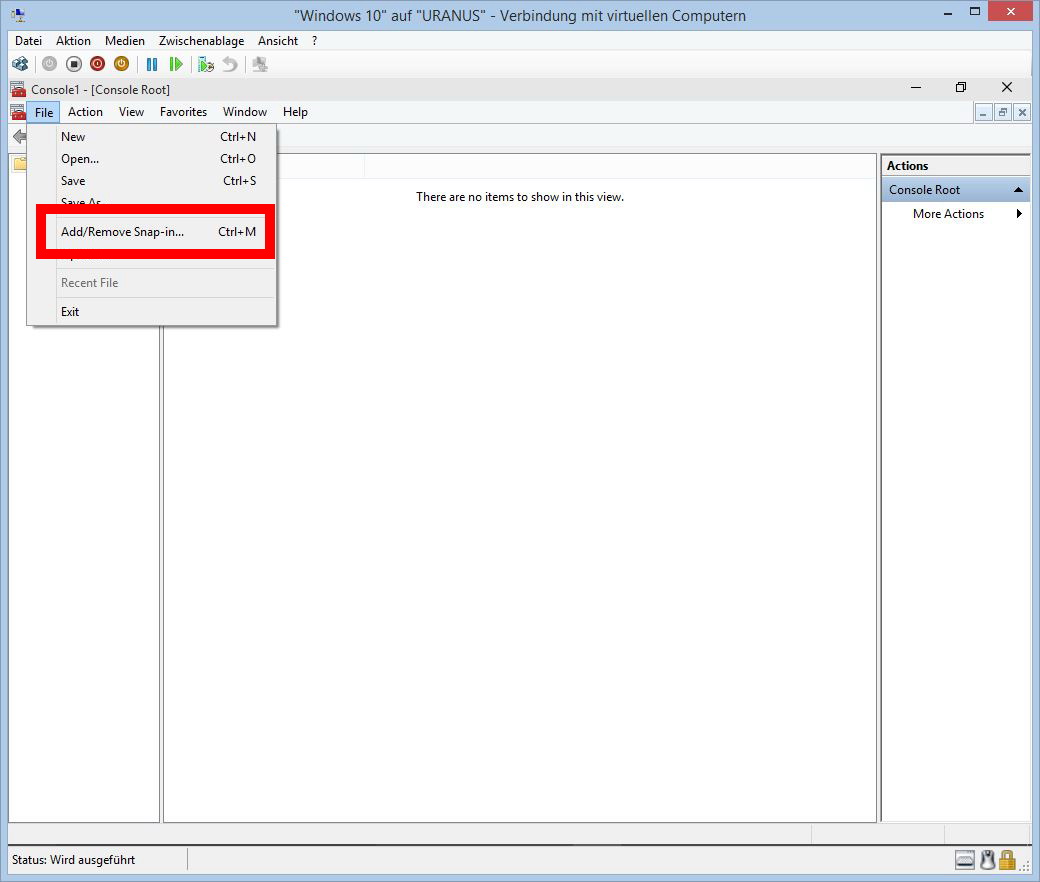Collapse the Console Root actions section
1040x882 pixels.
coord(1018,190)
